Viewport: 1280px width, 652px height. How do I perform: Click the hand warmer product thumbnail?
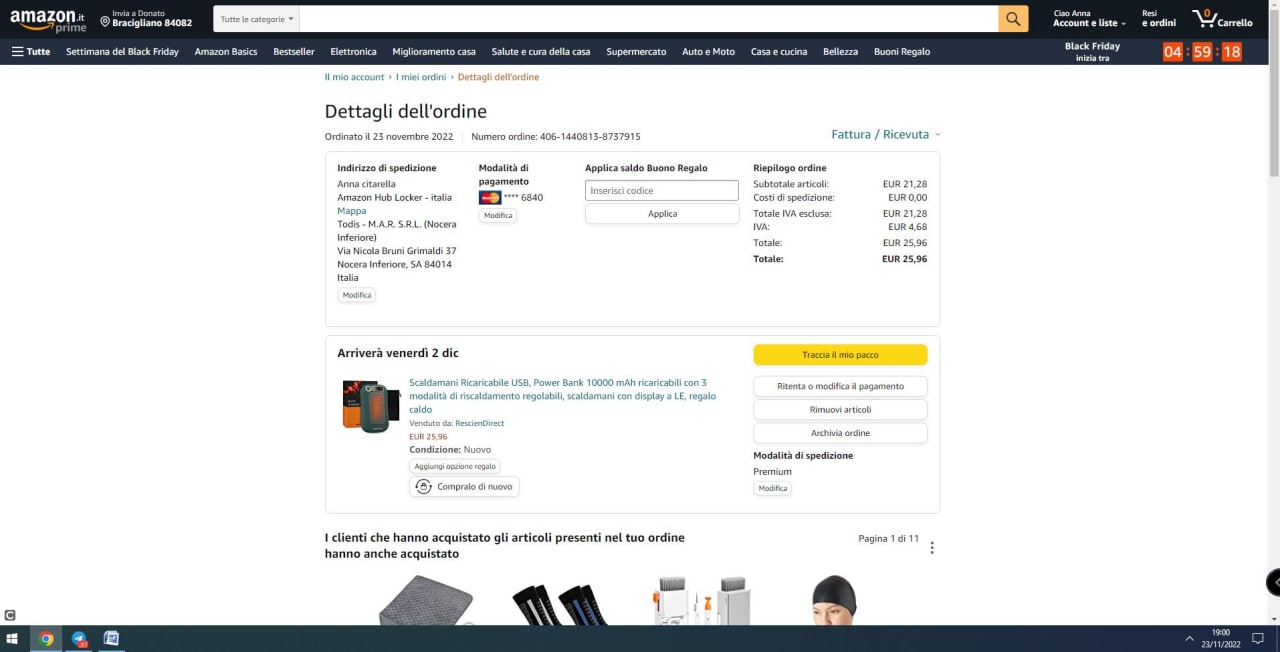371,406
